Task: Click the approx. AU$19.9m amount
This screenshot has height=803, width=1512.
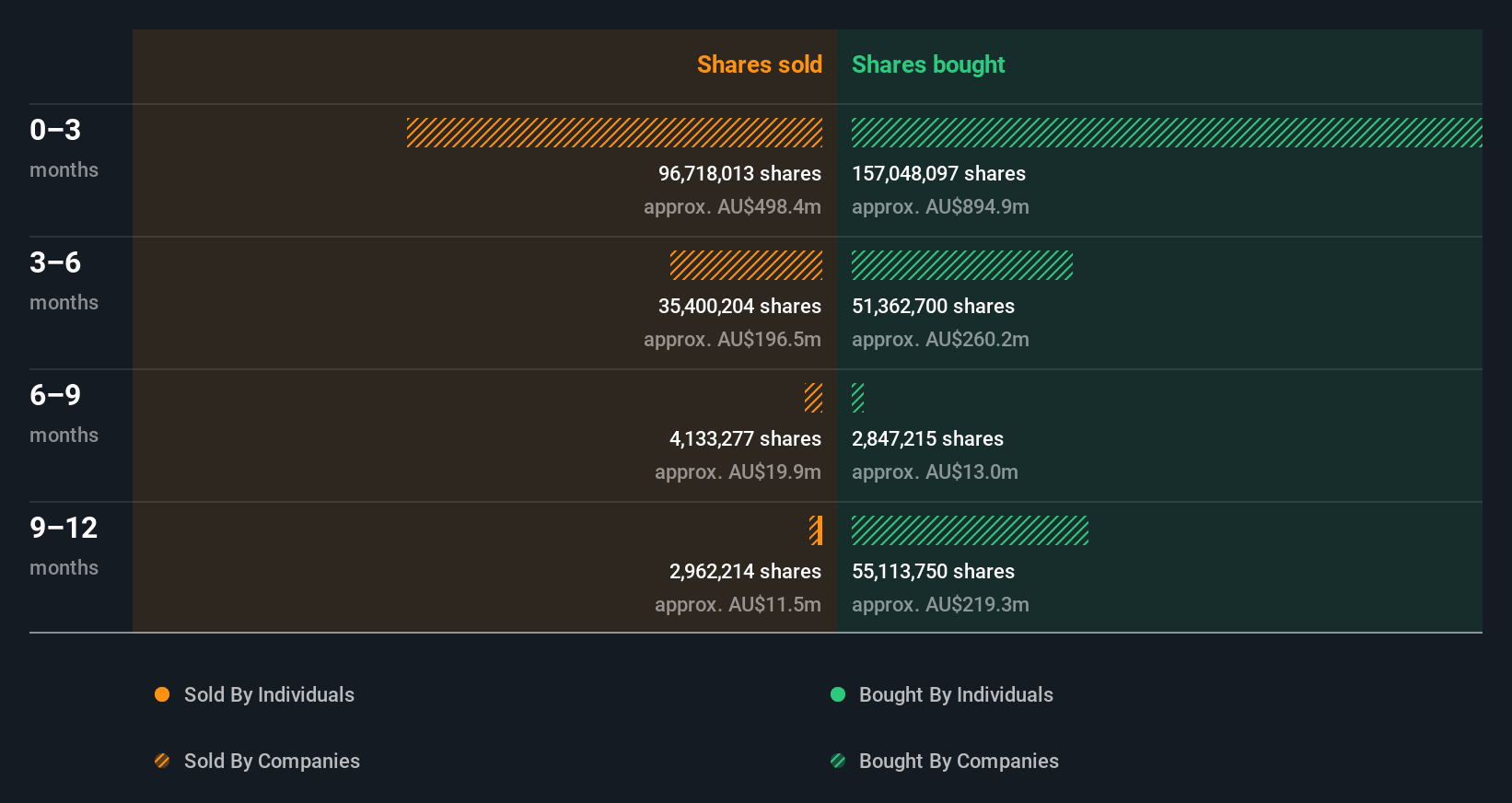Action: pos(738,471)
